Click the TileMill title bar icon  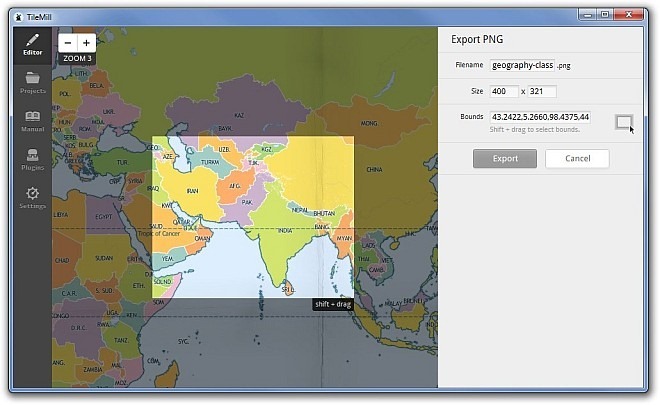click(19, 17)
